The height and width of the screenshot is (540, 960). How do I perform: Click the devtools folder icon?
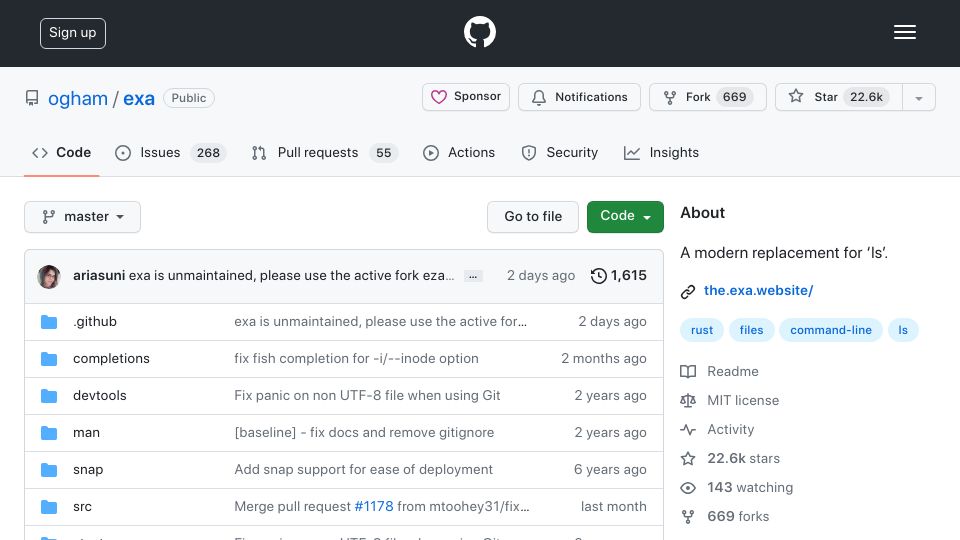tap(49, 396)
